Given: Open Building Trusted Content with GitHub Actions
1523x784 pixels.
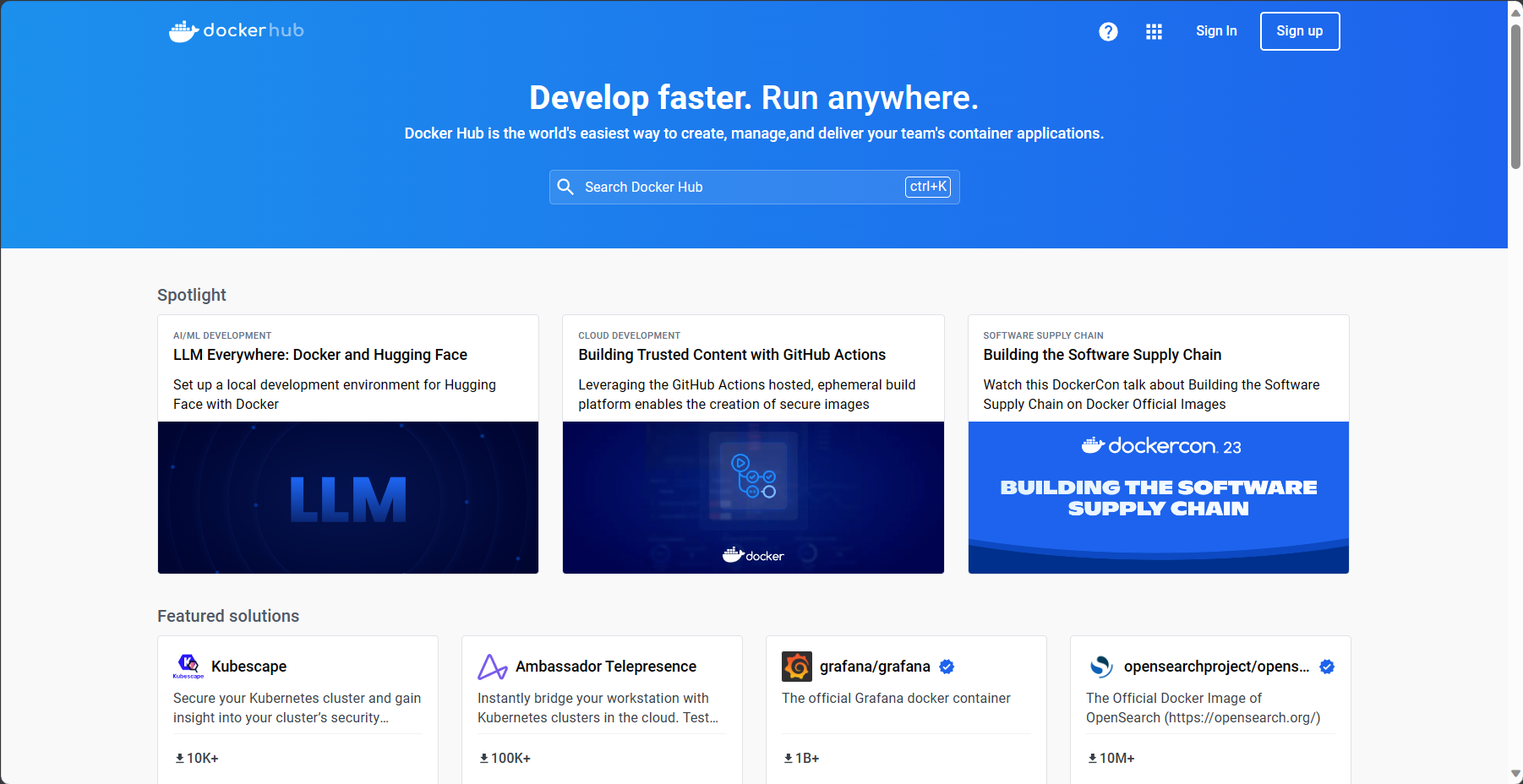Looking at the screenshot, I should tap(732, 355).
